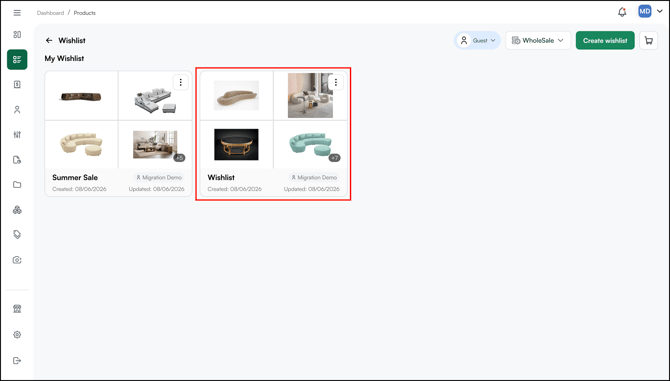Open the price tag sidebar icon
The width and height of the screenshot is (670, 381).
click(x=17, y=234)
